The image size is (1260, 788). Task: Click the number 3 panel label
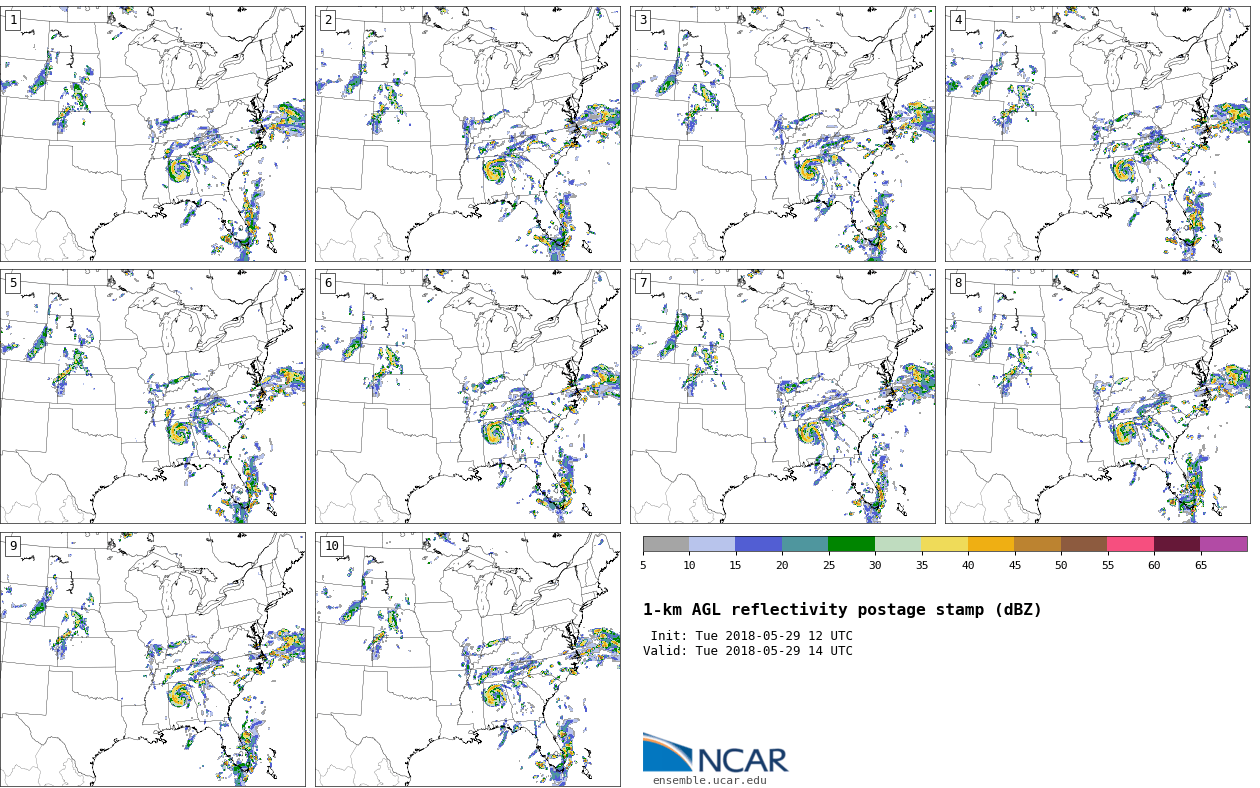(x=643, y=20)
